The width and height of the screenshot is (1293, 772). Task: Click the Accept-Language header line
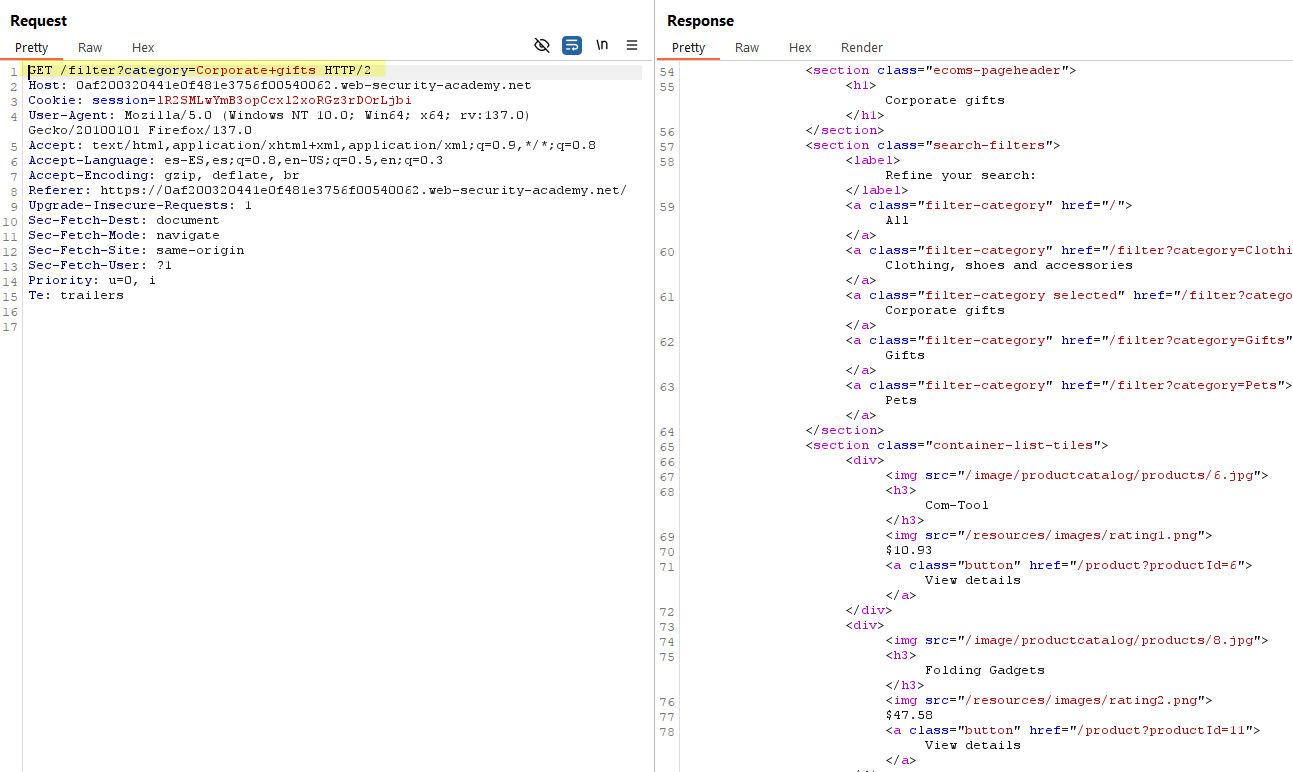[236, 161]
